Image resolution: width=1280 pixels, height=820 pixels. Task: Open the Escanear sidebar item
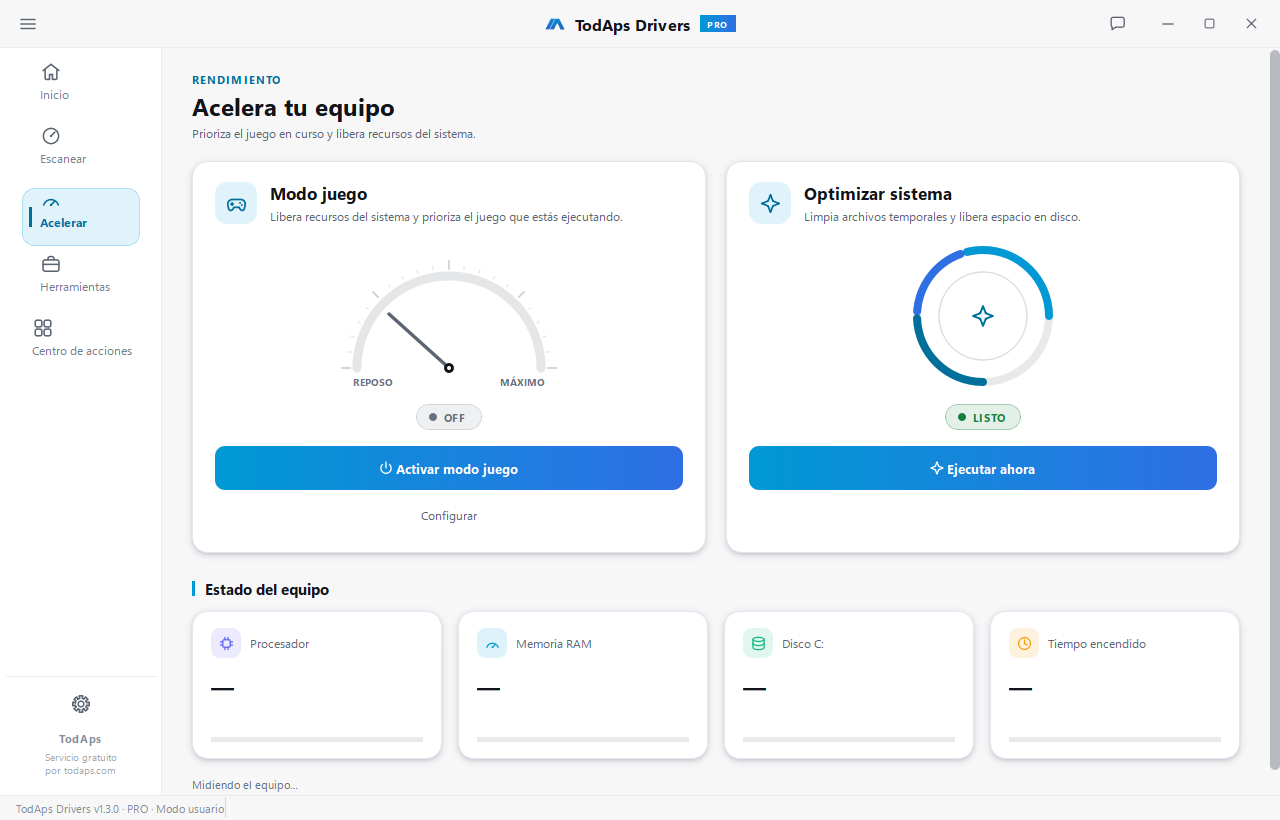pyautogui.click(x=63, y=146)
